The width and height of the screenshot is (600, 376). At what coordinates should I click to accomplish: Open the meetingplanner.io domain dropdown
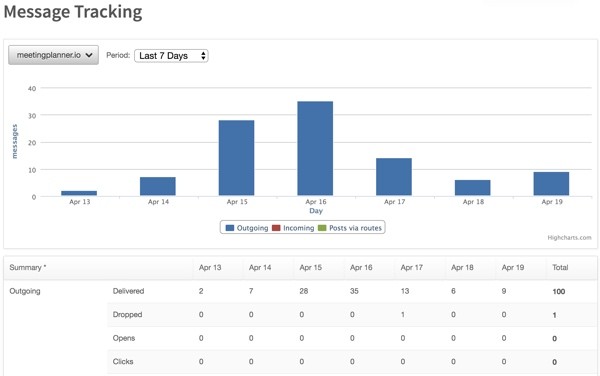click(53, 55)
